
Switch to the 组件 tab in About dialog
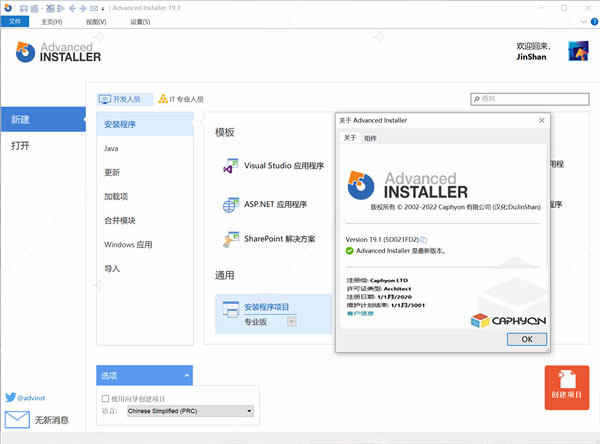[x=370, y=138]
